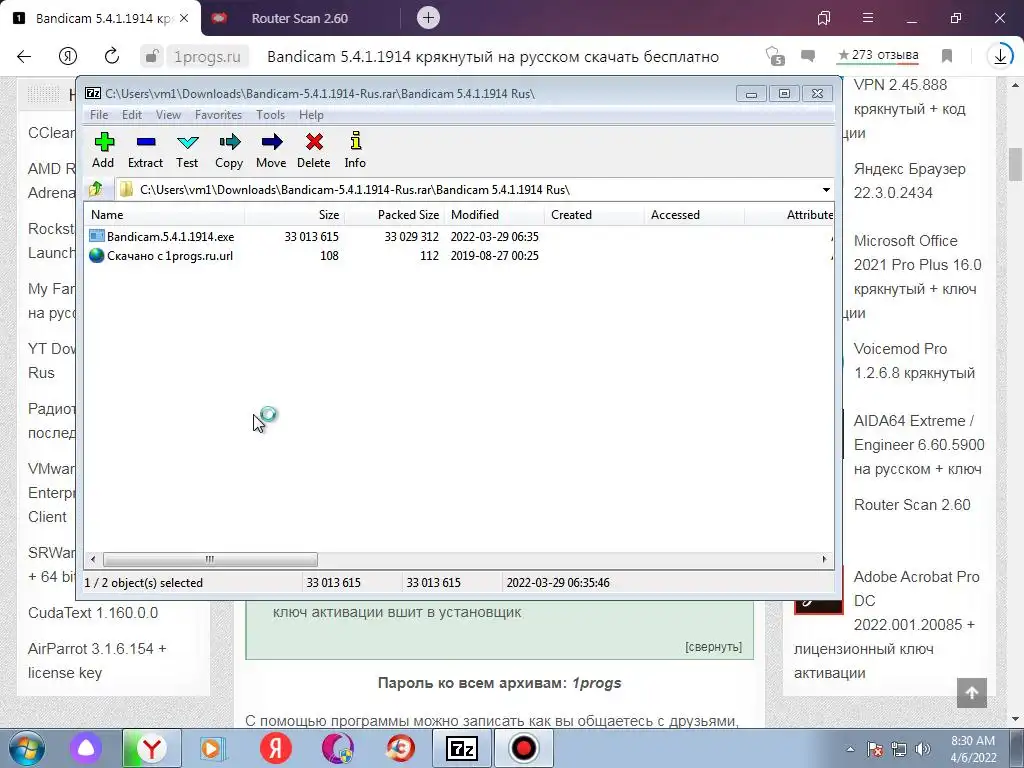
Task: Run the Test archive tool
Action: [x=187, y=150]
